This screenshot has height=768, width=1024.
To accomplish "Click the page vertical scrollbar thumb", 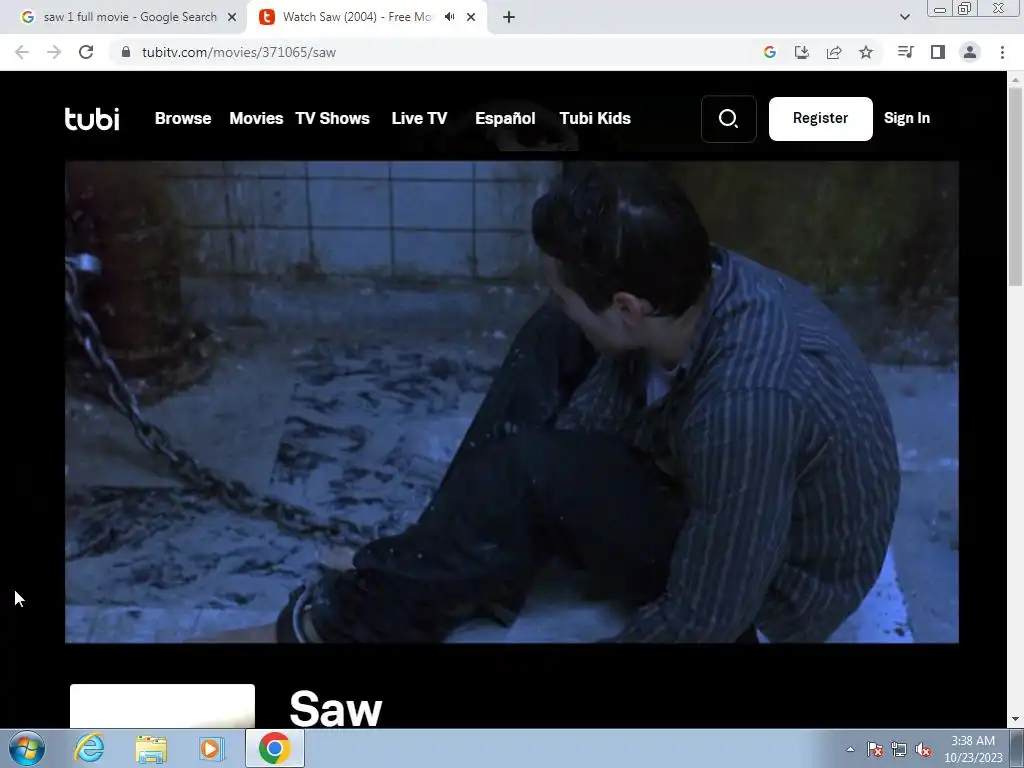I will point(1015,186).
